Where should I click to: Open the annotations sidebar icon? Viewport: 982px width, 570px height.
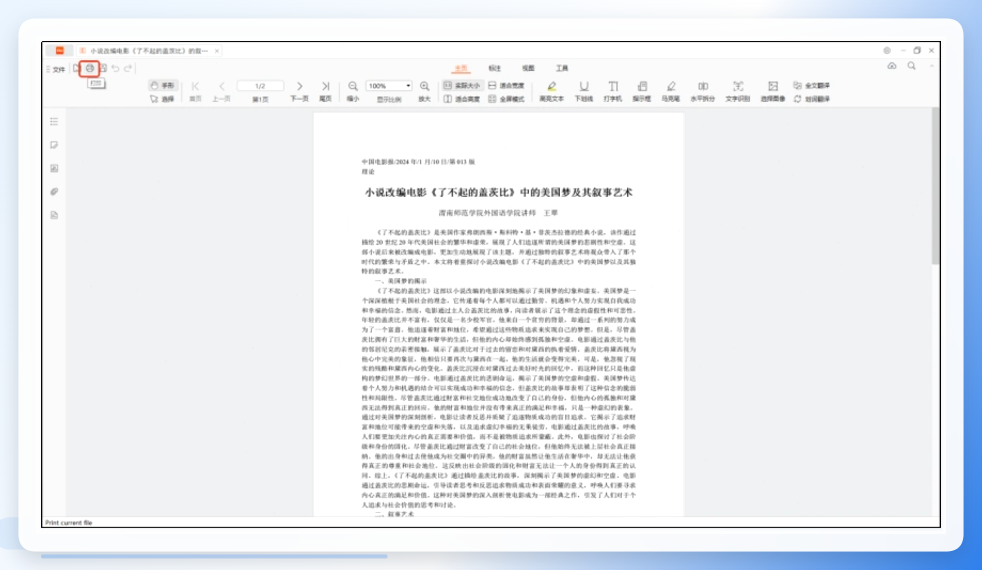click(x=54, y=145)
